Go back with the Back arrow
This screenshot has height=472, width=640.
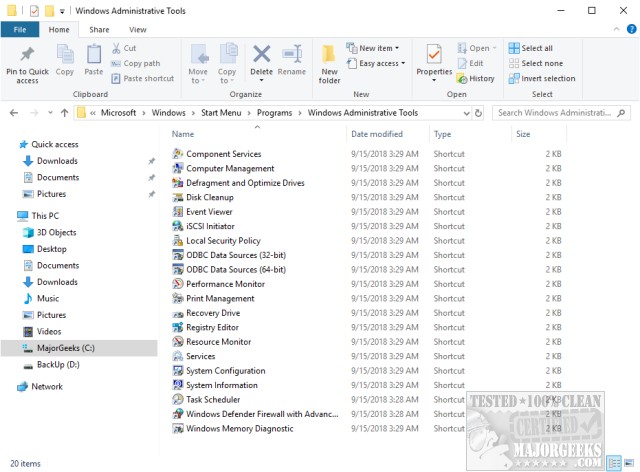(x=14, y=113)
